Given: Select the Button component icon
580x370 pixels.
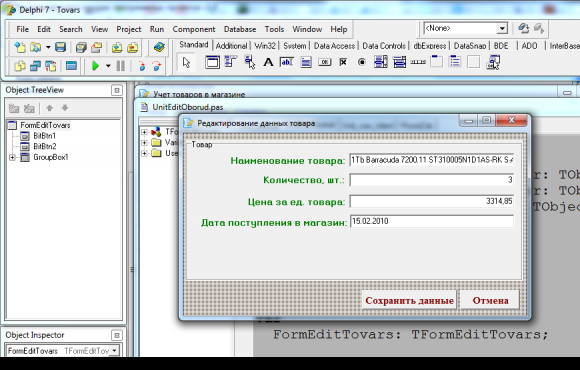Looking at the screenshot, I should (325, 62).
